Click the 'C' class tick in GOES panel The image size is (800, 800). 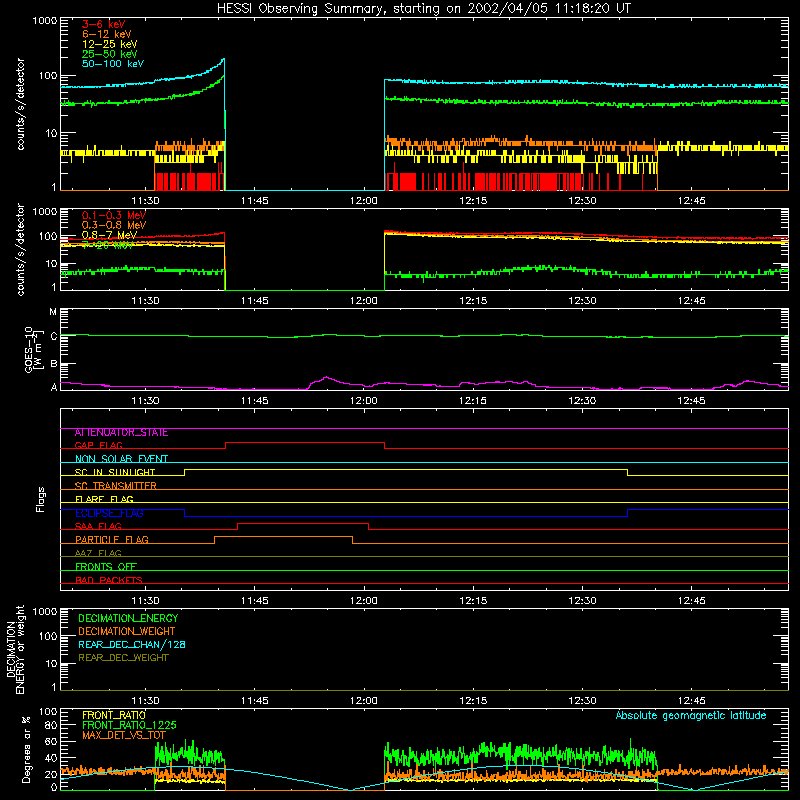54,336
